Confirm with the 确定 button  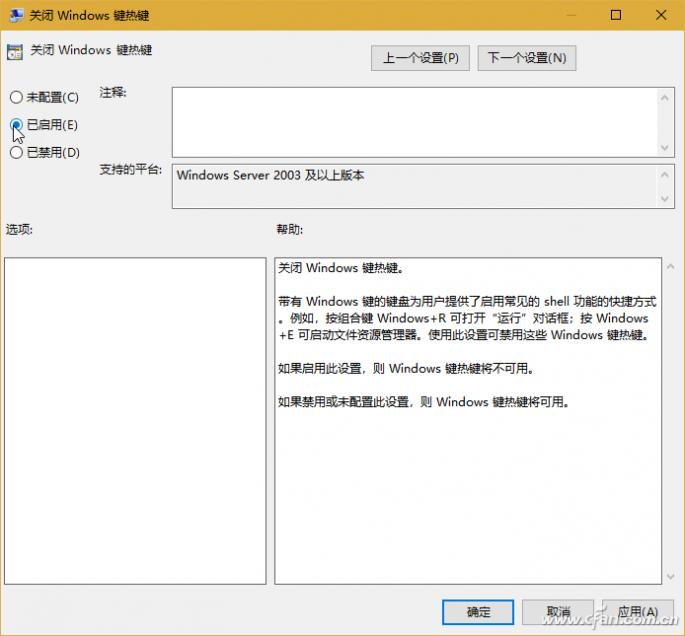pos(478,612)
